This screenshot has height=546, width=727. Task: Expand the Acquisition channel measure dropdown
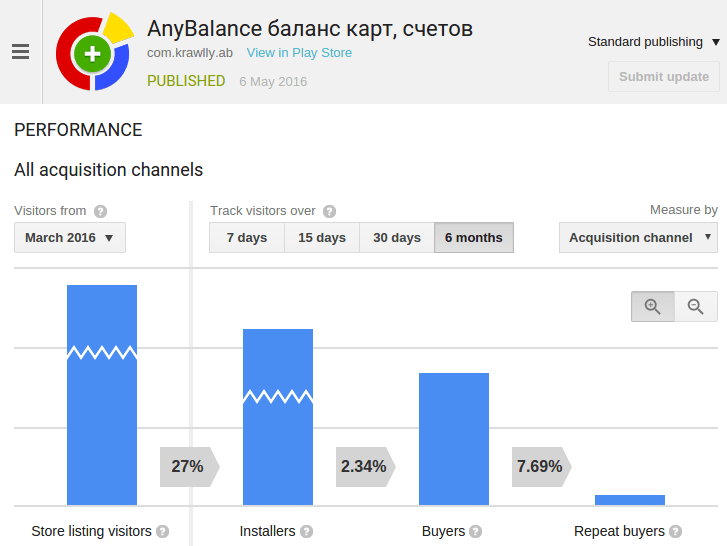click(638, 238)
